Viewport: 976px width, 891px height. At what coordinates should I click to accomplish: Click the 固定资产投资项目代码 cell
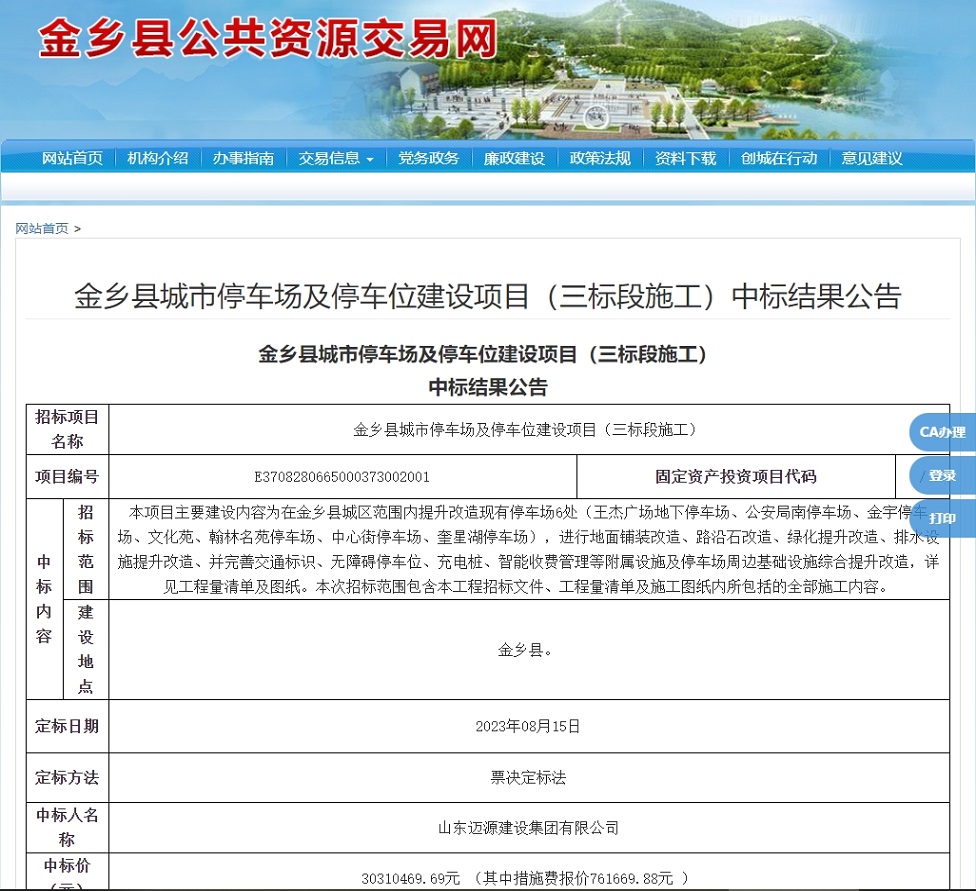[x=736, y=476]
